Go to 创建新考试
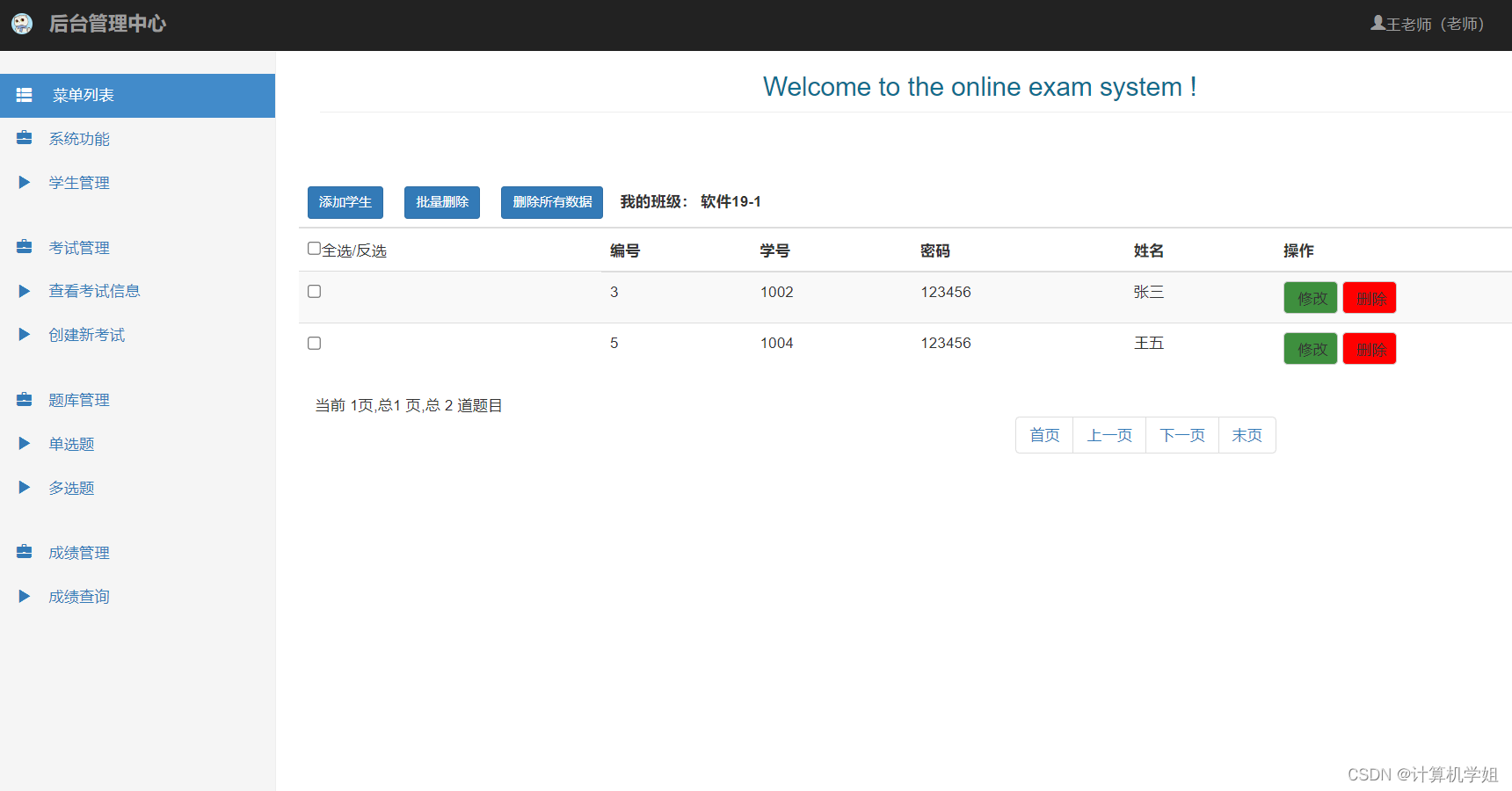Image resolution: width=1512 pixels, height=791 pixels. click(x=86, y=335)
